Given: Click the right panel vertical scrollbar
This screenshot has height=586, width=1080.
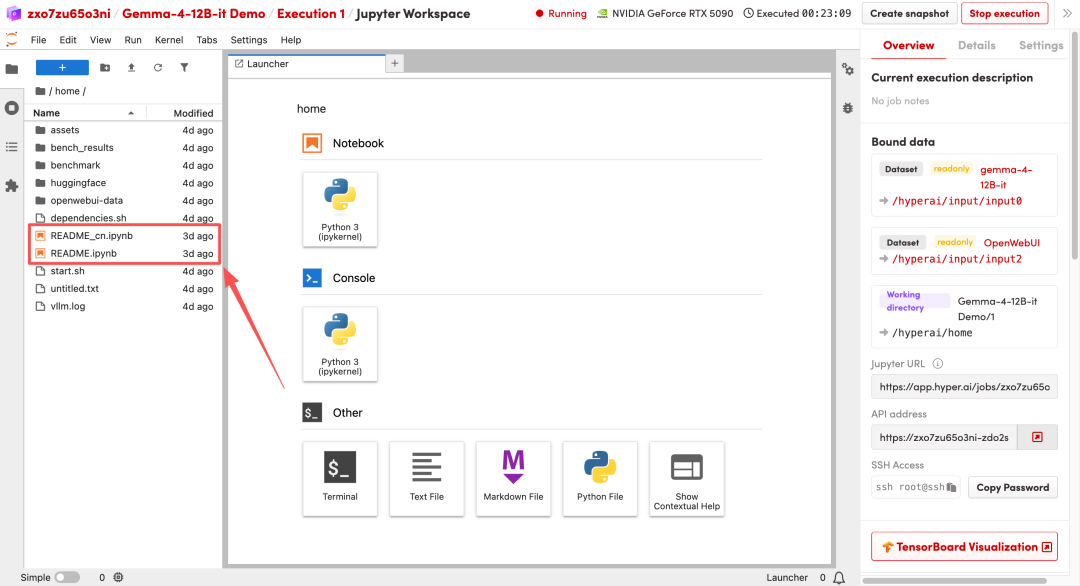Looking at the screenshot, I should coord(1075,147).
